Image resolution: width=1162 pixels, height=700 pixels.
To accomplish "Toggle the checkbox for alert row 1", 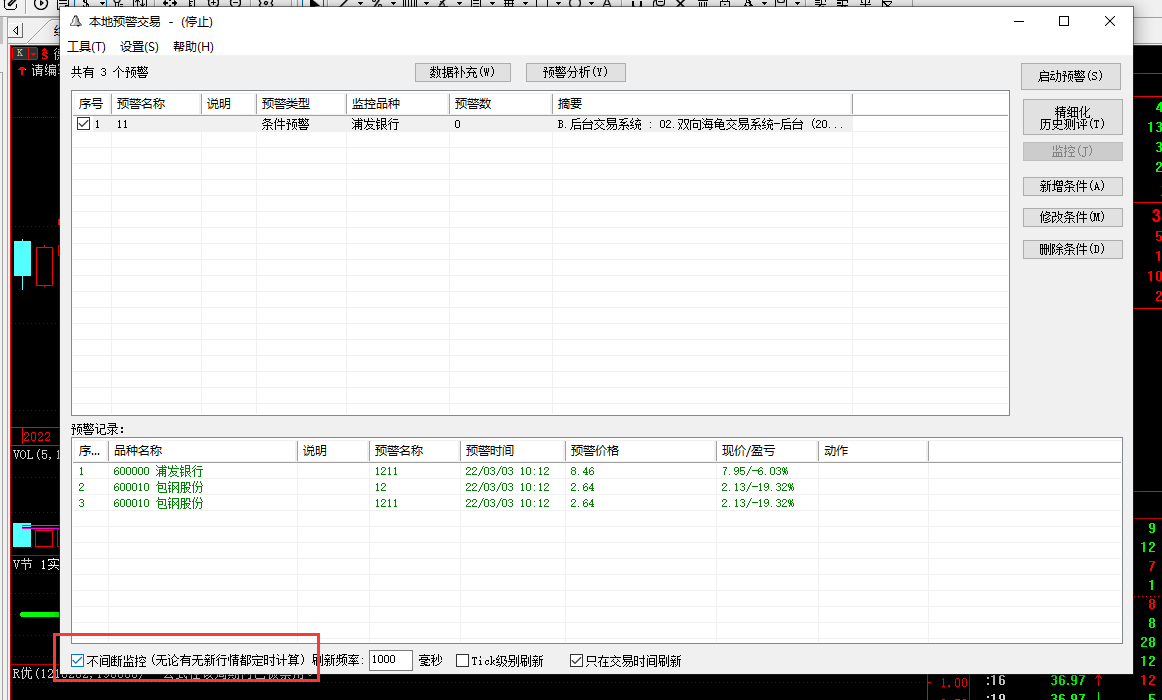I will click(84, 124).
